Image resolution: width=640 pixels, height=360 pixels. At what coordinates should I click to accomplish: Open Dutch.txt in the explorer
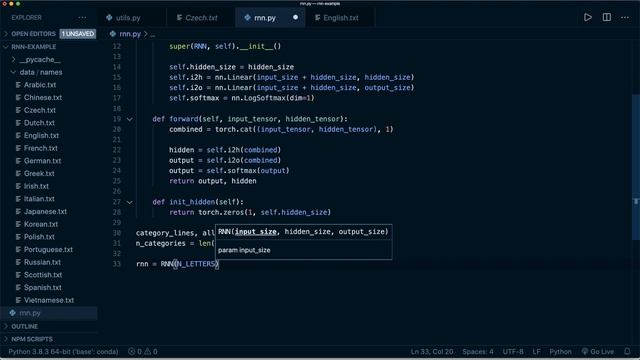coord(39,123)
